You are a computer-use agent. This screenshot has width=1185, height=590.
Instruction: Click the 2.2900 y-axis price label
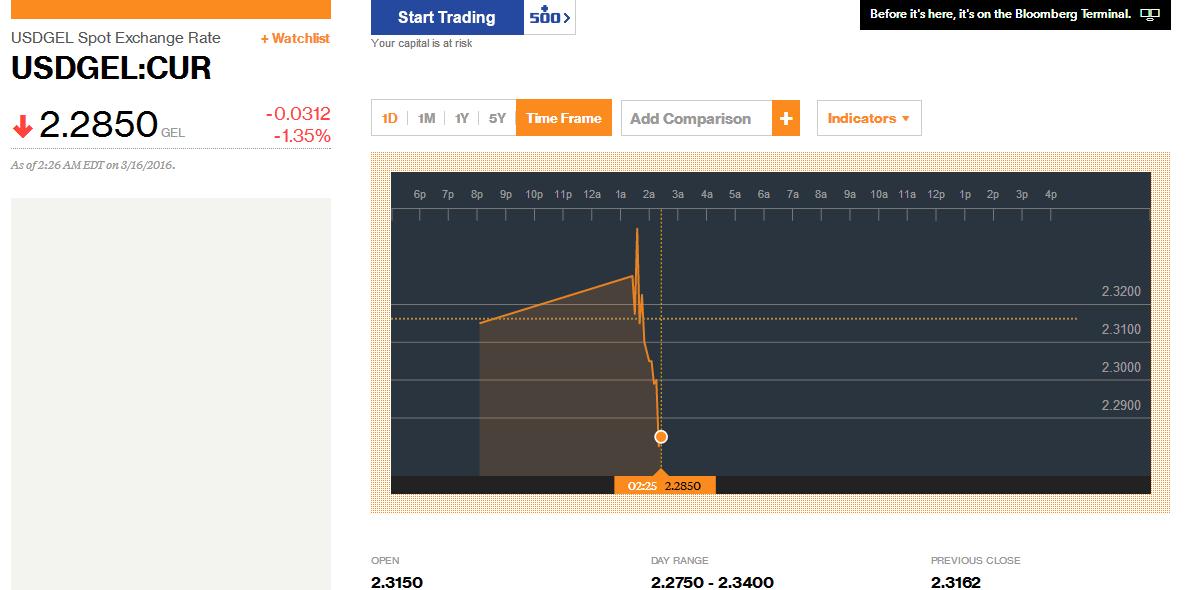click(x=1121, y=405)
